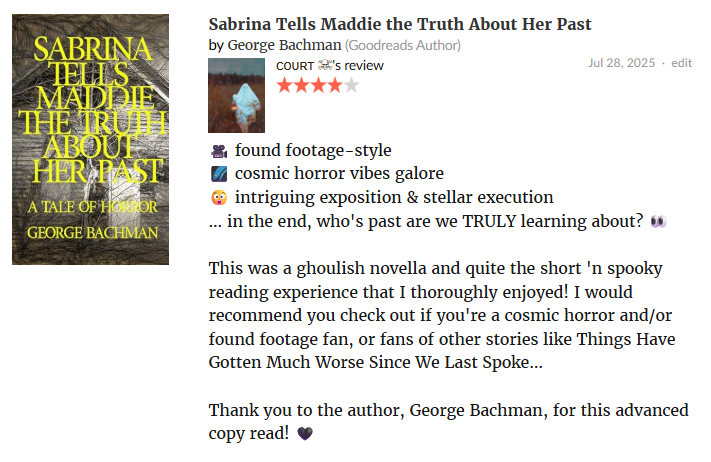Click the Goodreads Author label
Screen dimensions: 711x462
click(403, 45)
